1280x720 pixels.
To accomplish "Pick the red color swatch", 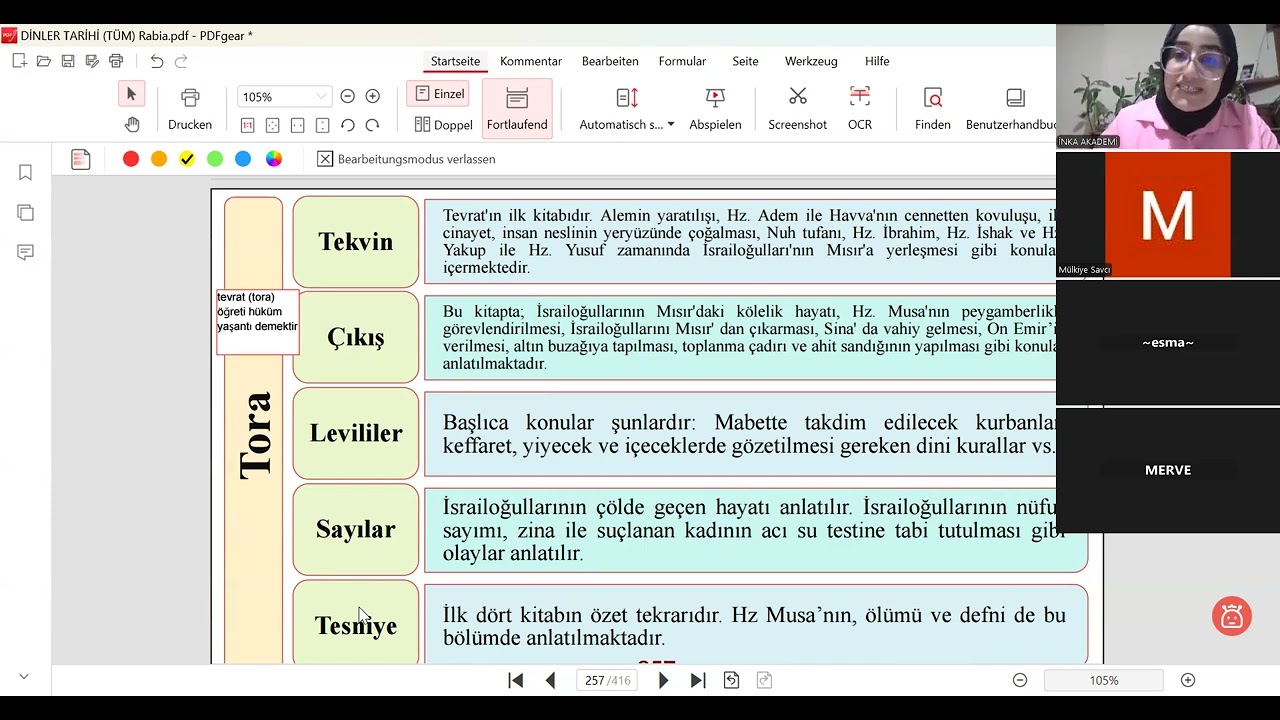I will (x=131, y=159).
